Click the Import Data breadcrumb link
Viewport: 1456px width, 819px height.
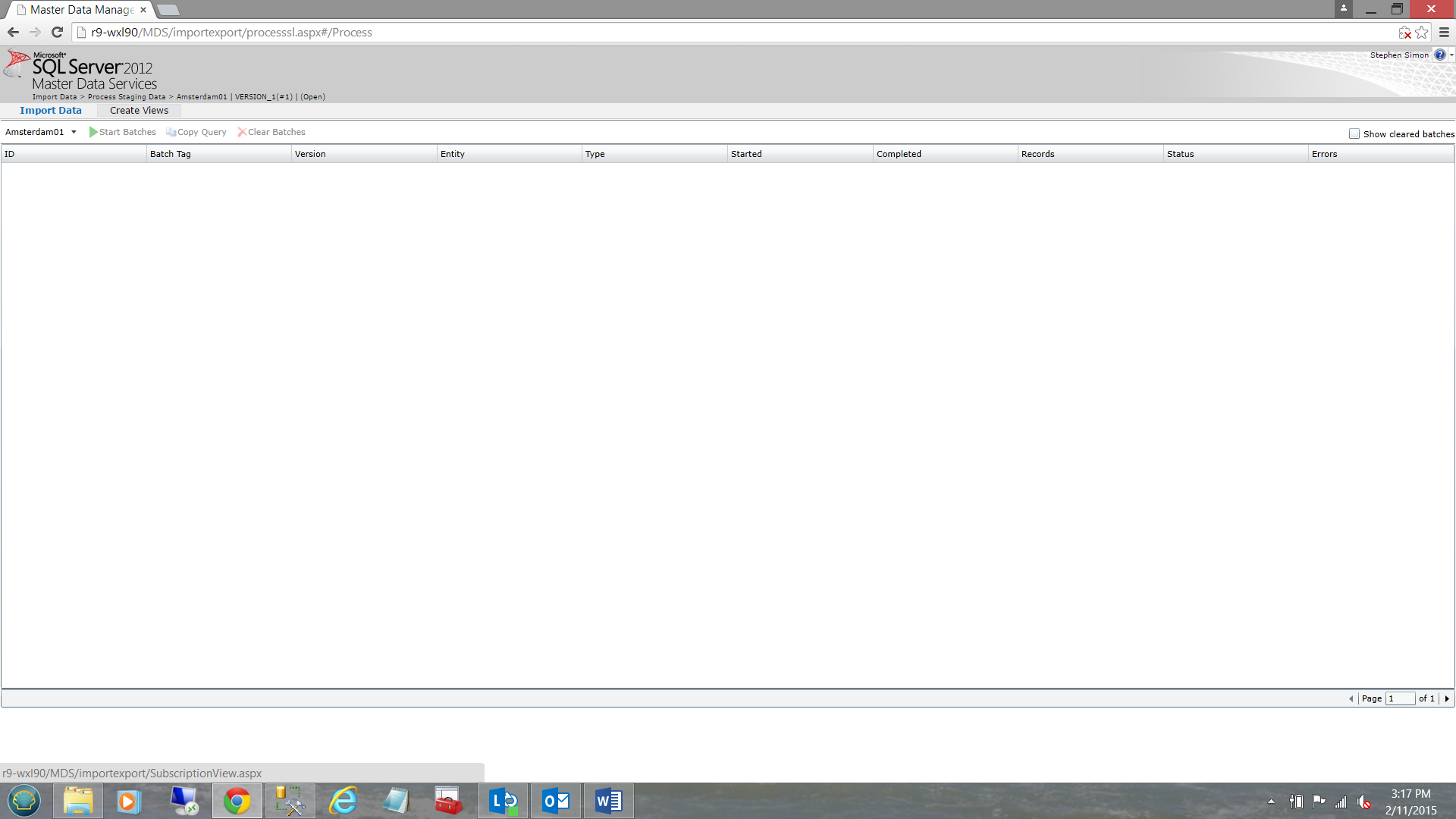pyautogui.click(x=55, y=97)
